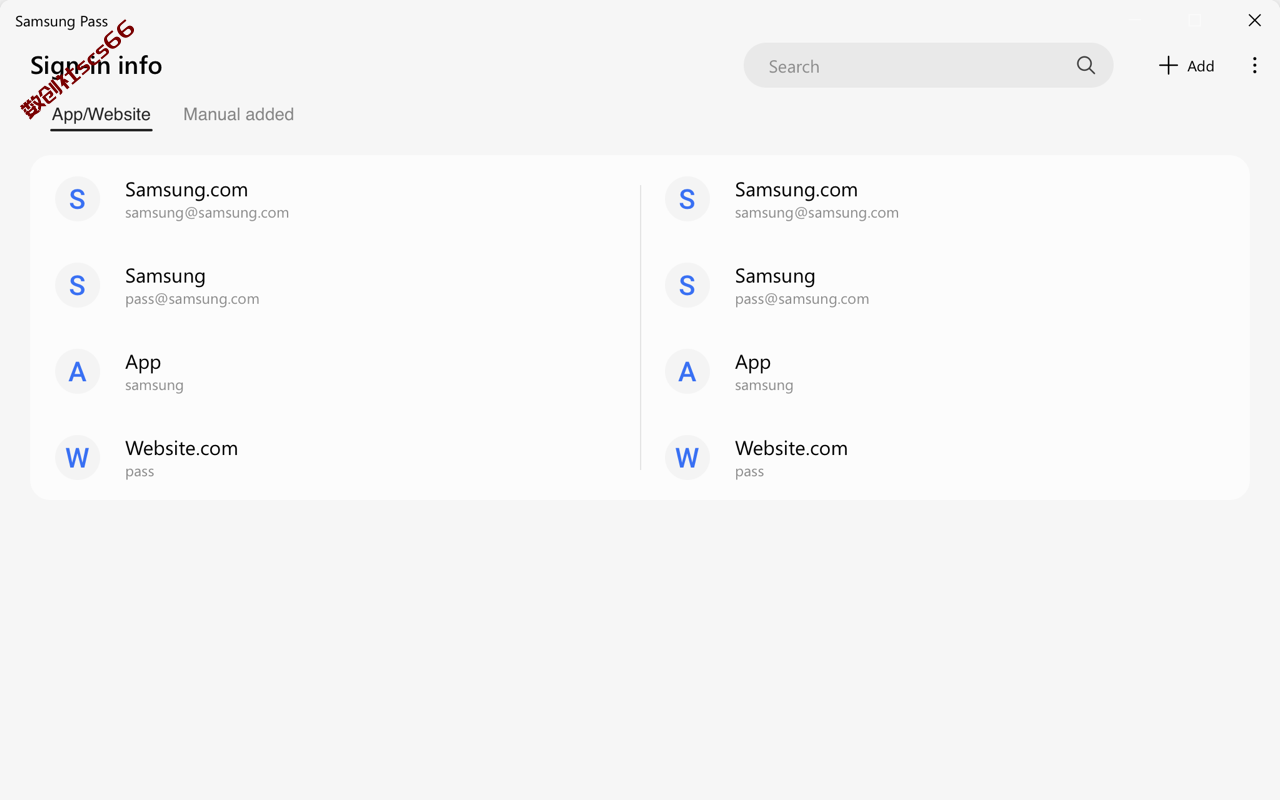The image size is (1280, 800).
Task: Open the Website.com title in right column
Action: pos(791,448)
